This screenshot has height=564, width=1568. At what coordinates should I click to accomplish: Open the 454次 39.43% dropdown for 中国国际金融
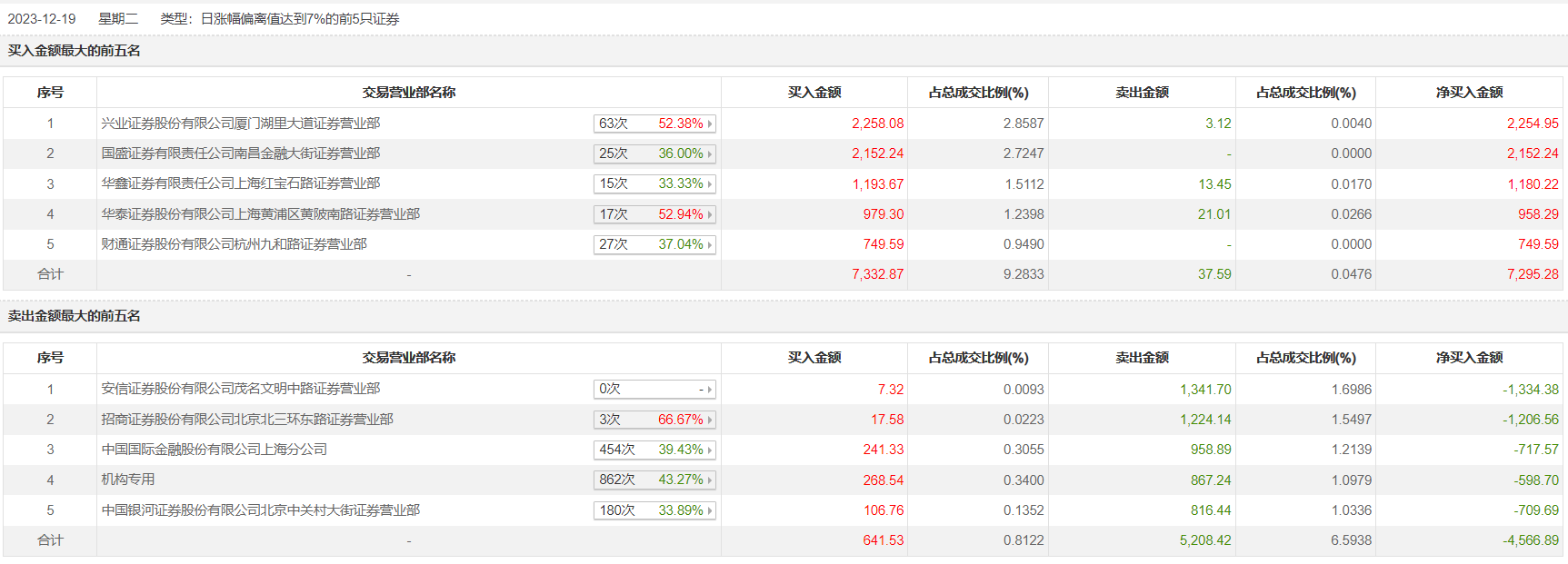[654, 450]
